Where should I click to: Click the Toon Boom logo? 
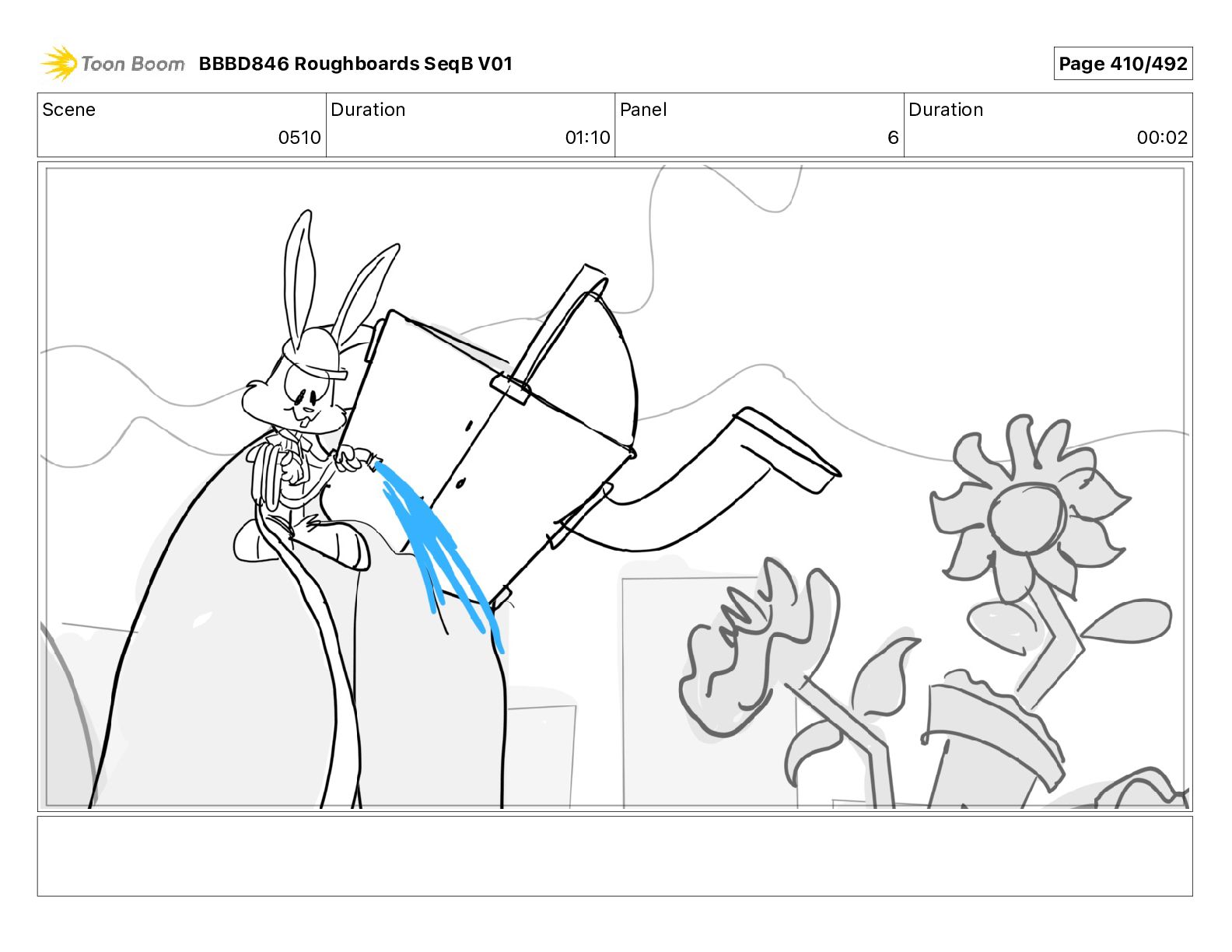pos(113,63)
